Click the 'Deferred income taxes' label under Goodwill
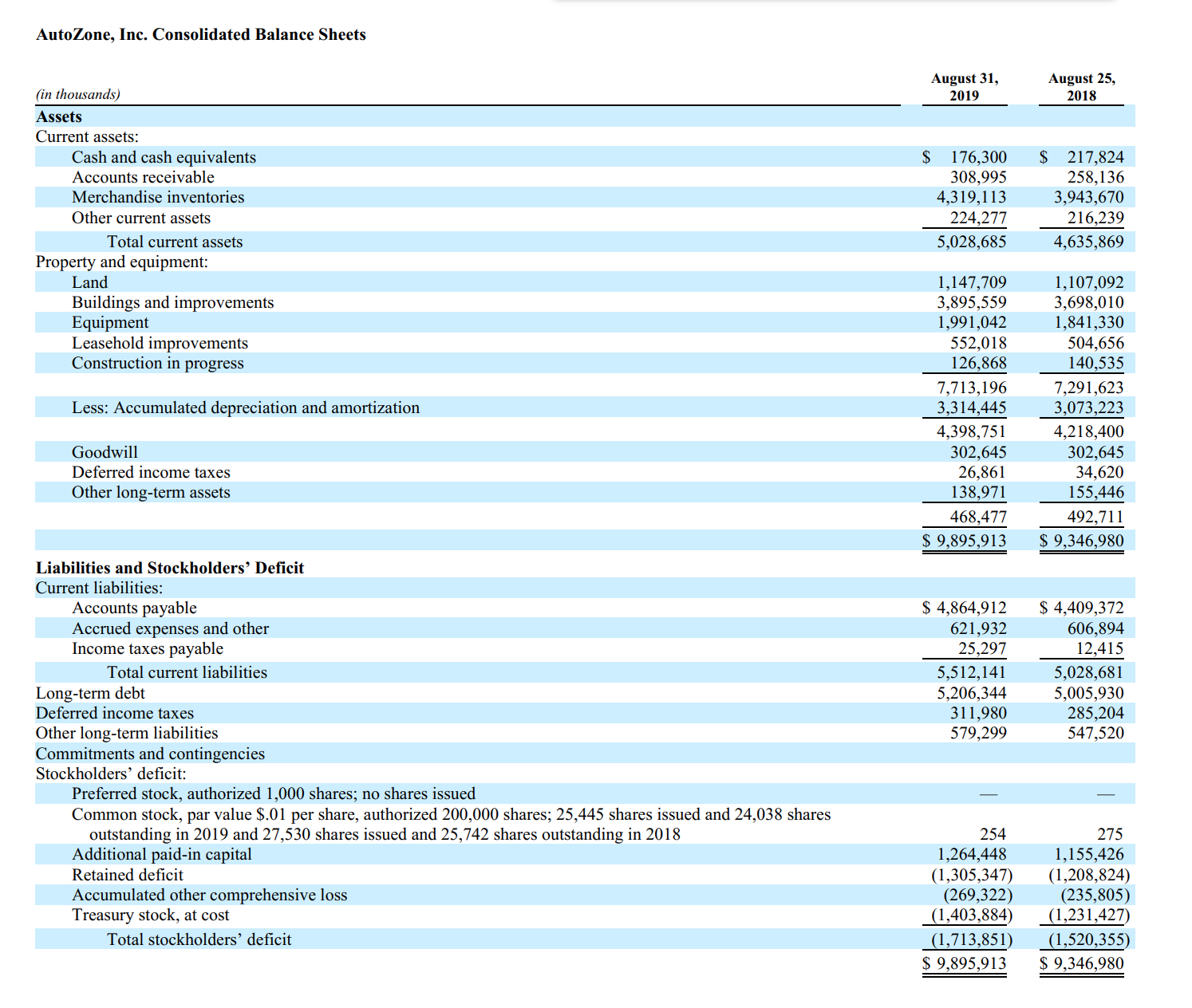This screenshot has height=1008, width=1192. point(151,472)
